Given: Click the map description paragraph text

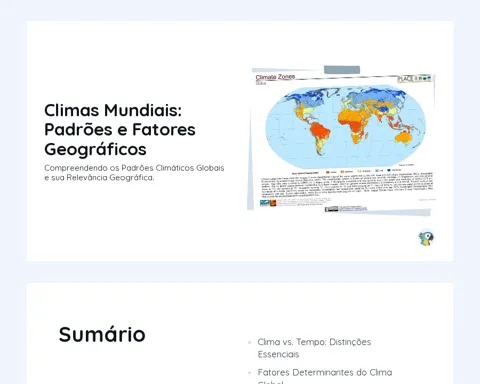Looking at the screenshot, I should [347, 184].
